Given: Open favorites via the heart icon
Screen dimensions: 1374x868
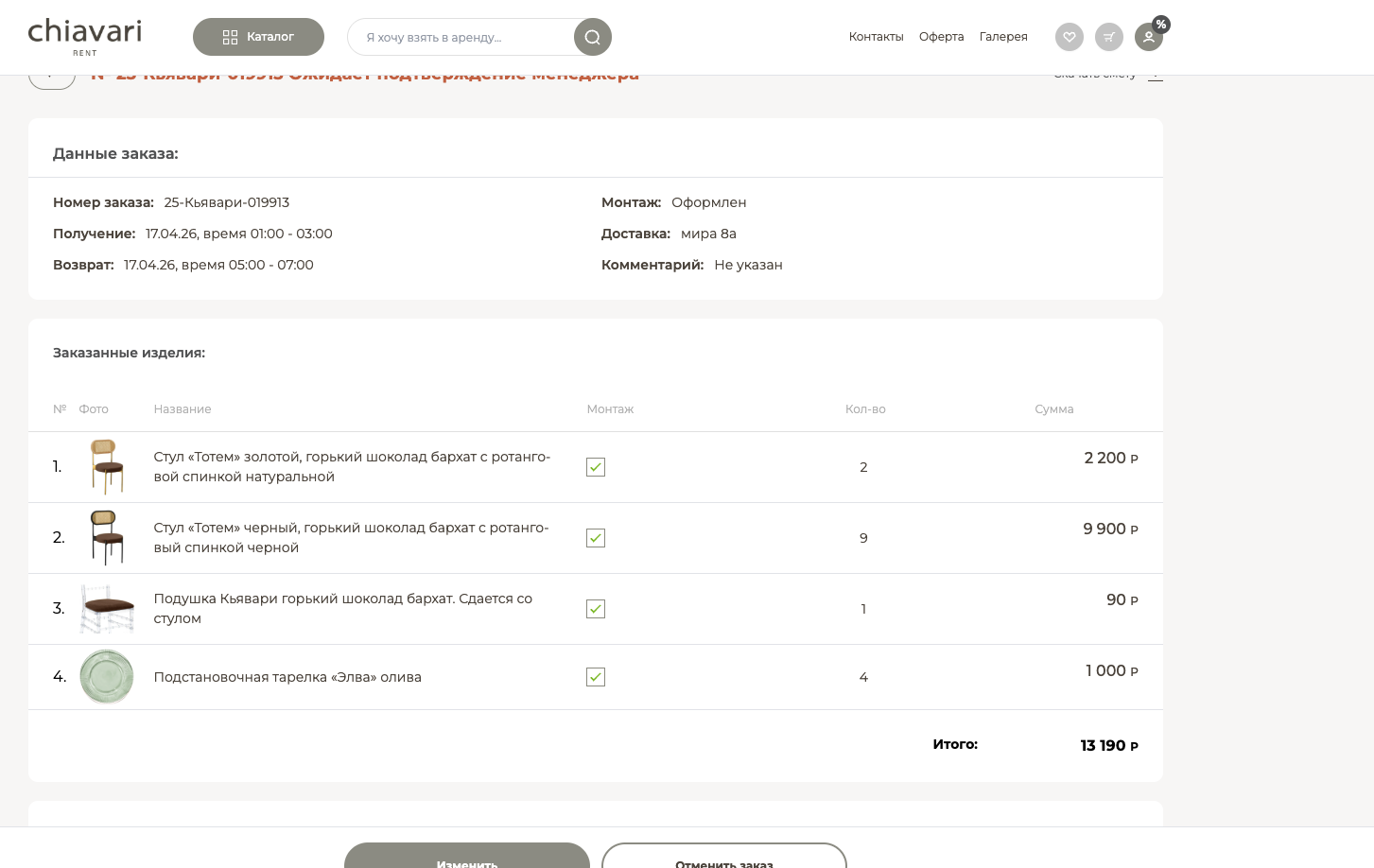Looking at the screenshot, I should coord(1070,37).
